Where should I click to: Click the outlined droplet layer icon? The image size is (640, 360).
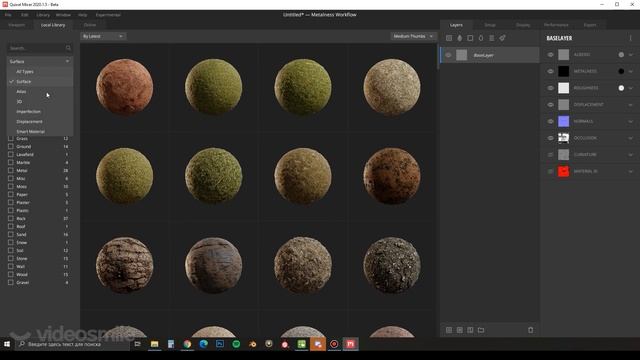[481, 38]
